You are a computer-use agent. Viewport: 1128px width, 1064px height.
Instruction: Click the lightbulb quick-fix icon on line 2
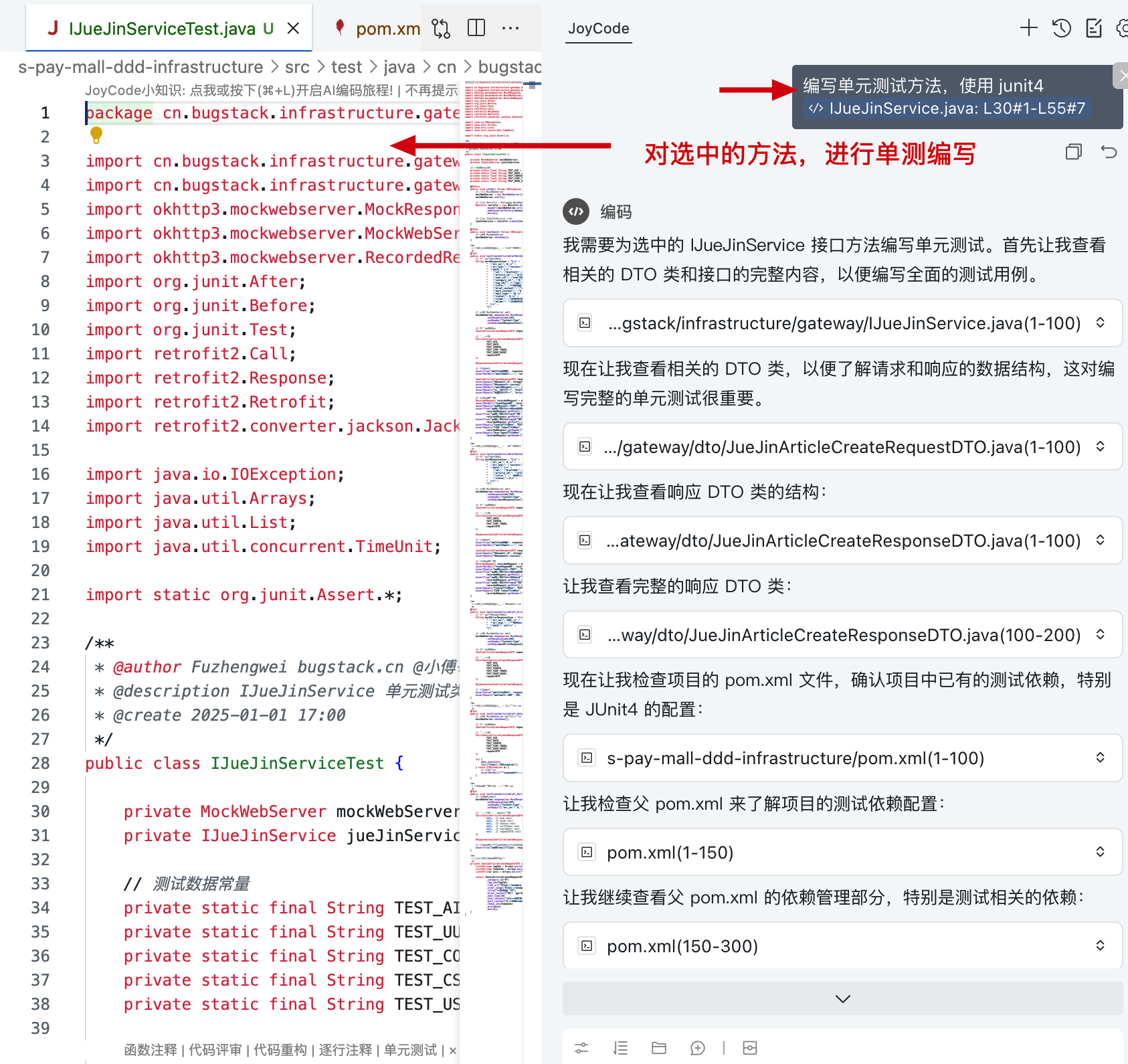96,136
